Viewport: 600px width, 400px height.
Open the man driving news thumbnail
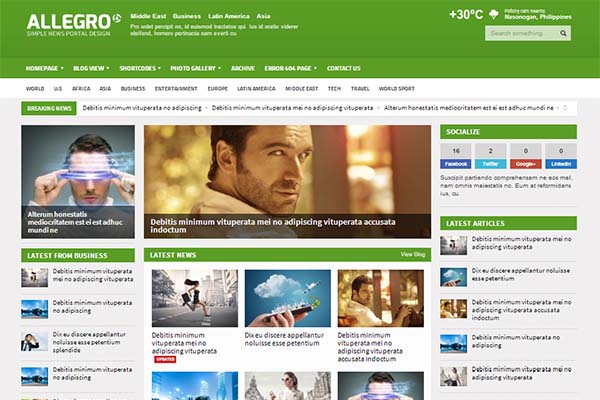381,298
